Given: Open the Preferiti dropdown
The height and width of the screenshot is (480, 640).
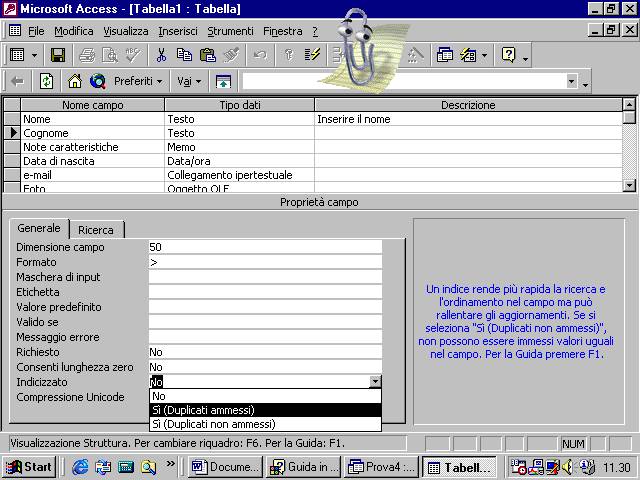Looking at the screenshot, I should 138,82.
